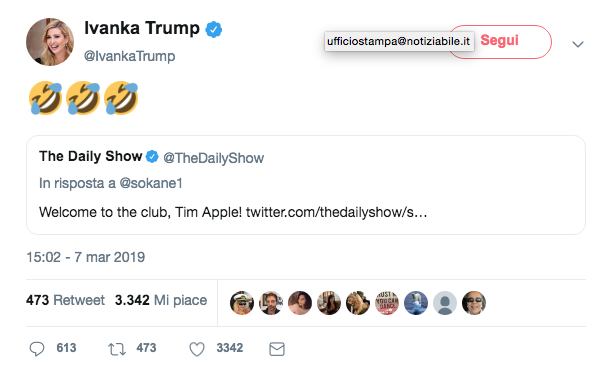
Task: Click The Daily Show verified badge
Action: 152,157
